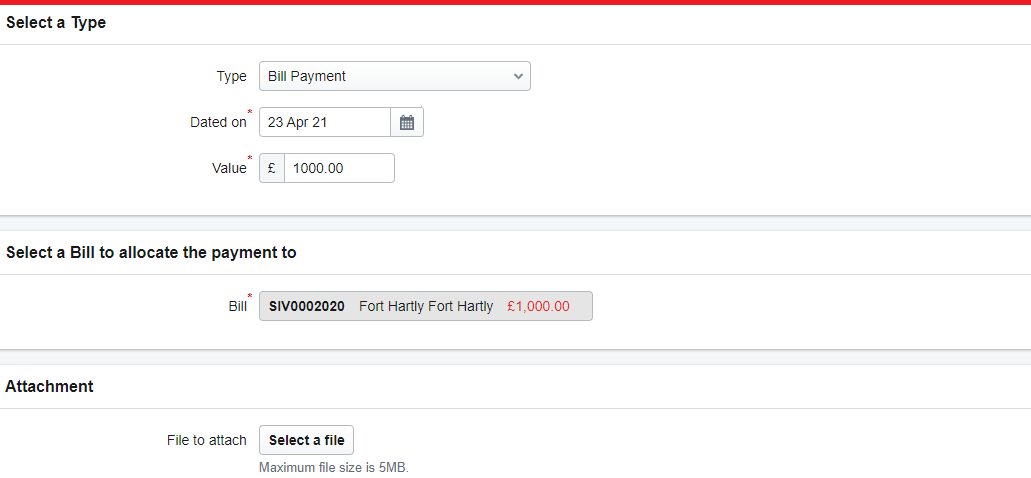Click the Select a Type heading

coord(56,23)
